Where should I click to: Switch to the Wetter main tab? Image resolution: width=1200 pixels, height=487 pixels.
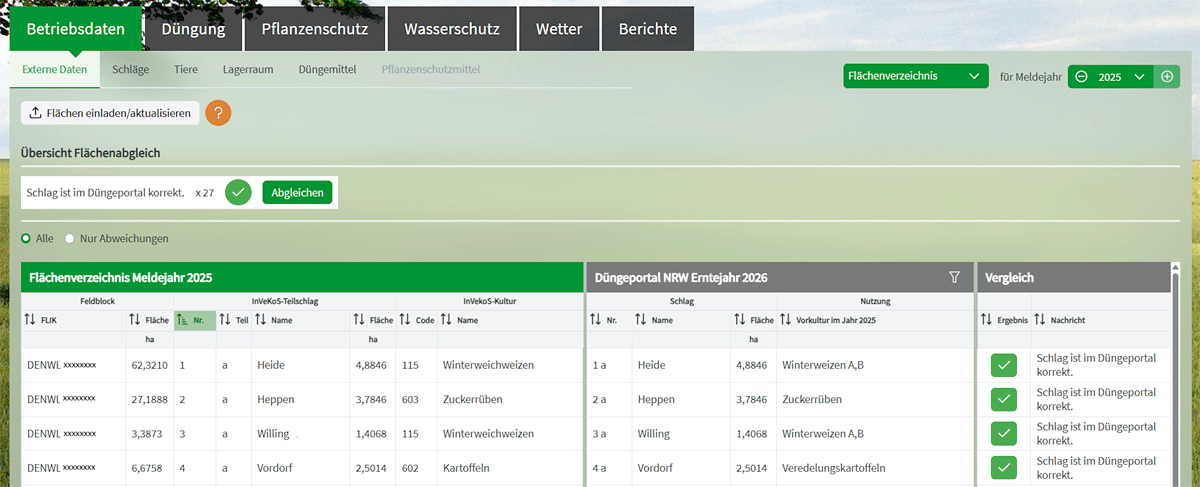[x=559, y=29]
